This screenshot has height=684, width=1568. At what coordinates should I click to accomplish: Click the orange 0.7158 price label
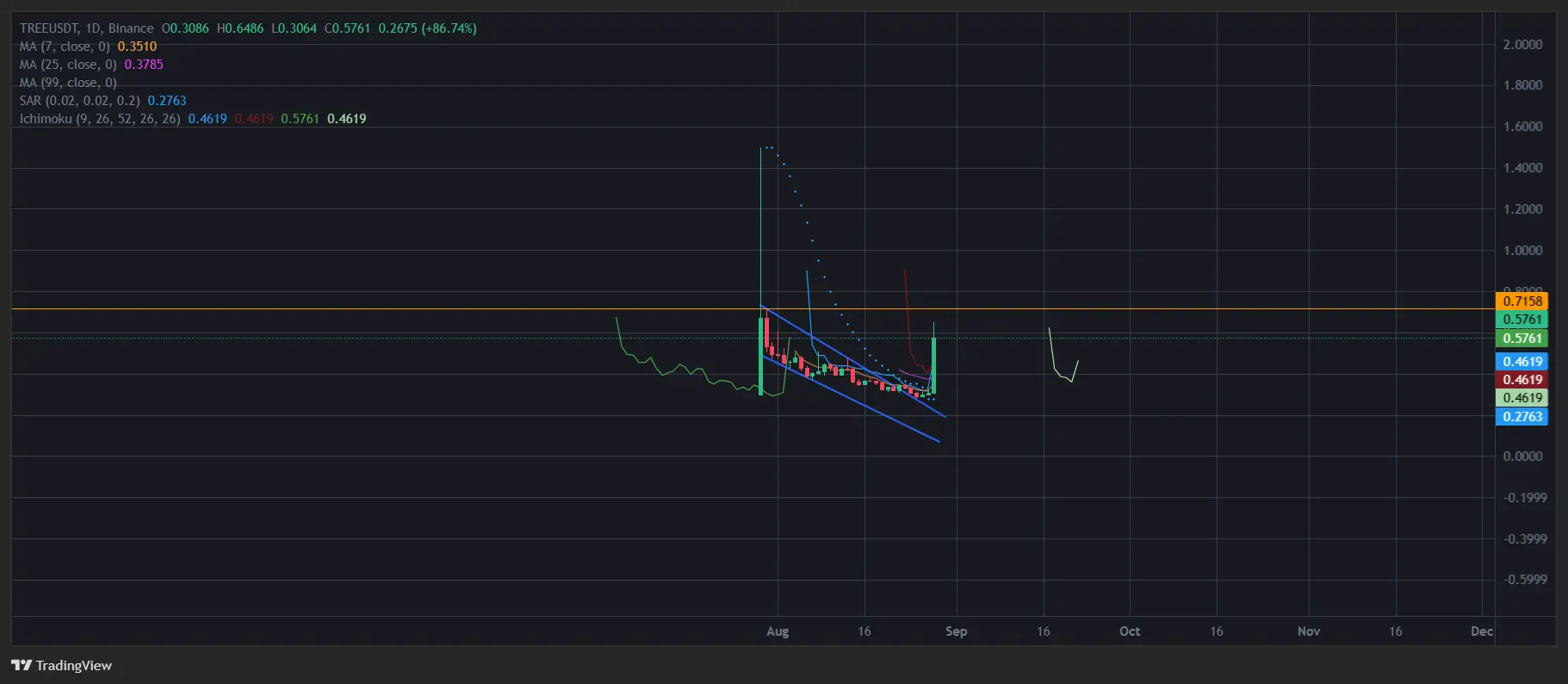1522,302
